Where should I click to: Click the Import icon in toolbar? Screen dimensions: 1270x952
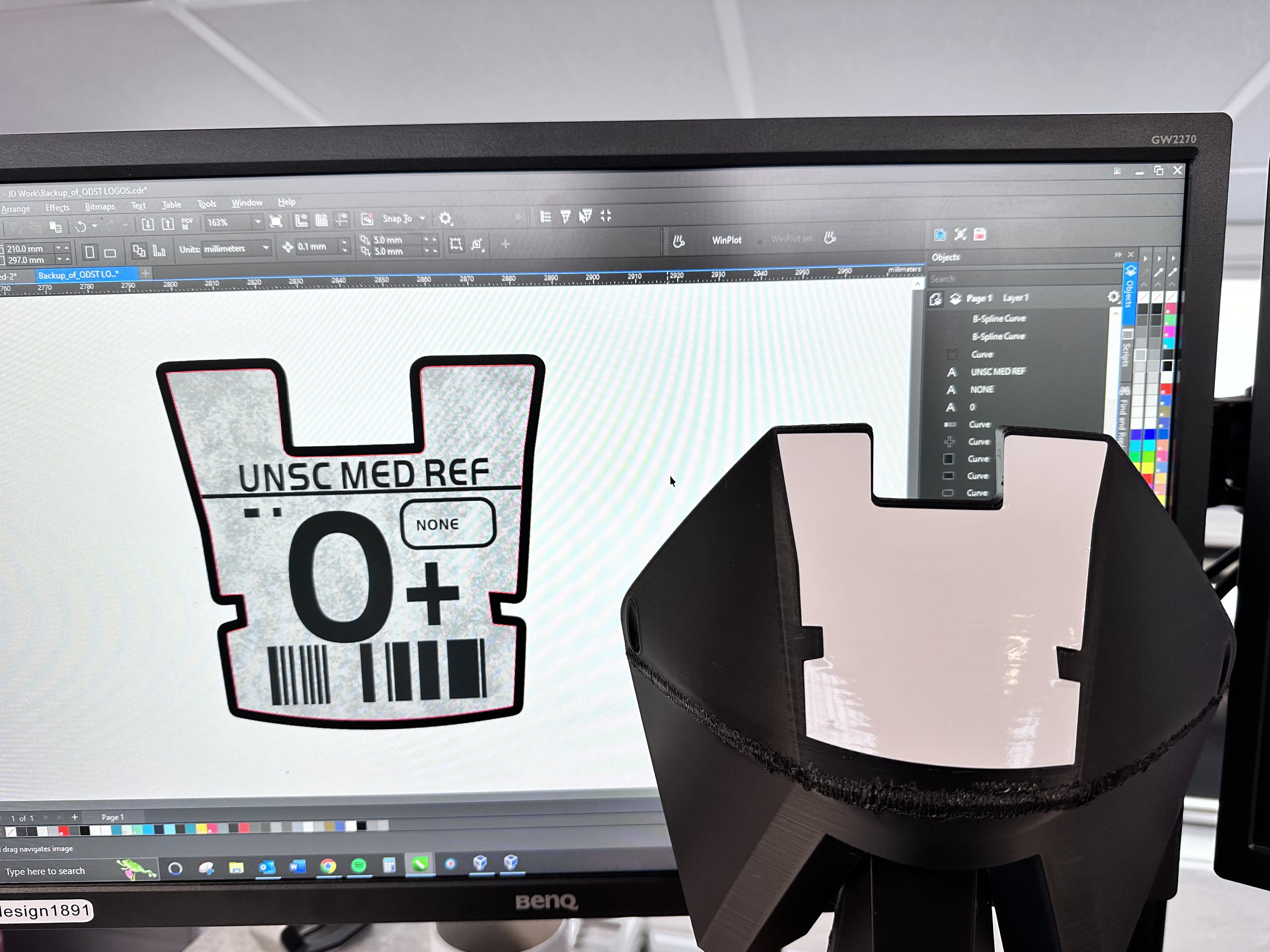tap(147, 224)
